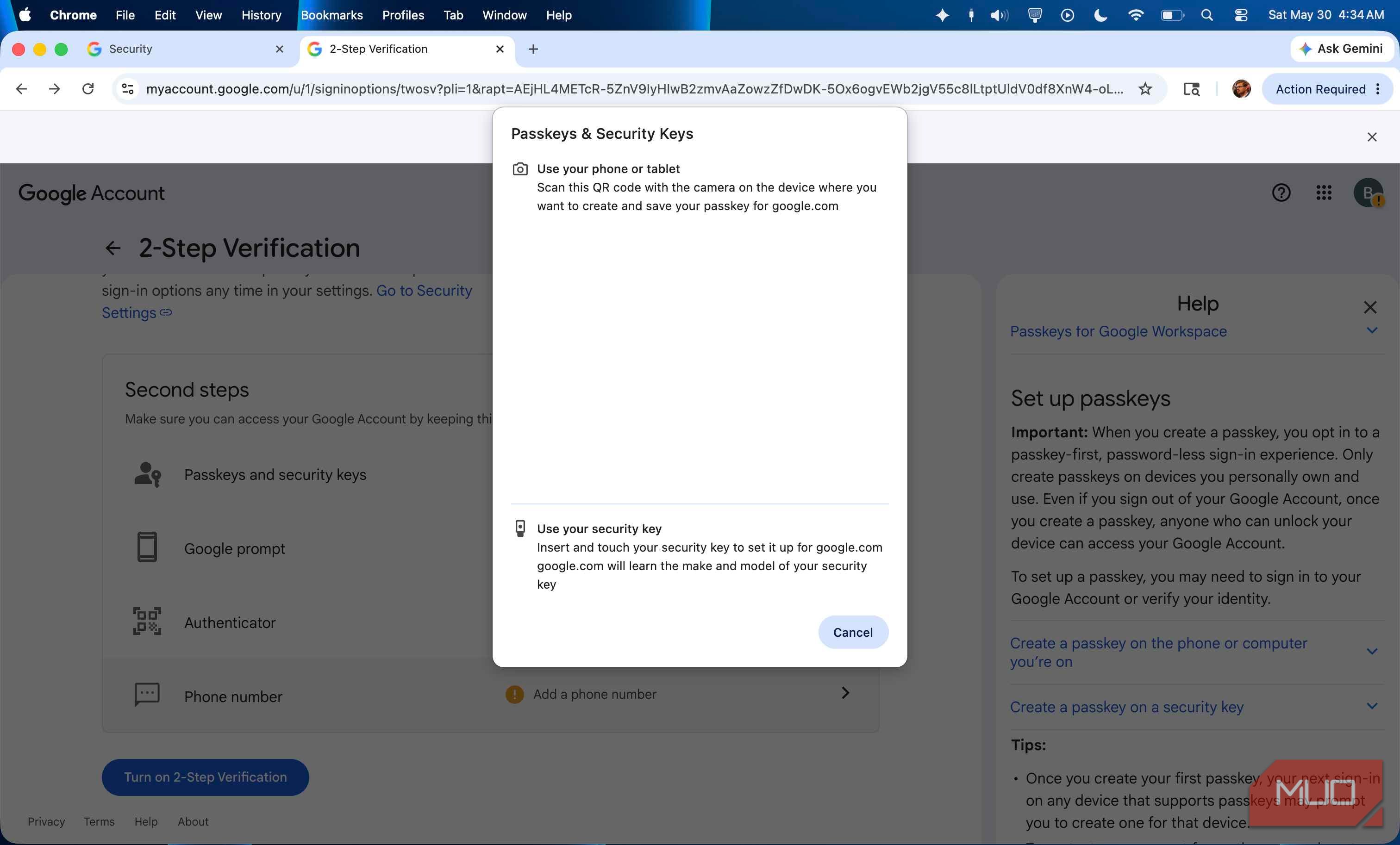The height and width of the screenshot is (845, 1400).
Task: Open Spotlight search in the menu bar
Action: (1207, 15)
